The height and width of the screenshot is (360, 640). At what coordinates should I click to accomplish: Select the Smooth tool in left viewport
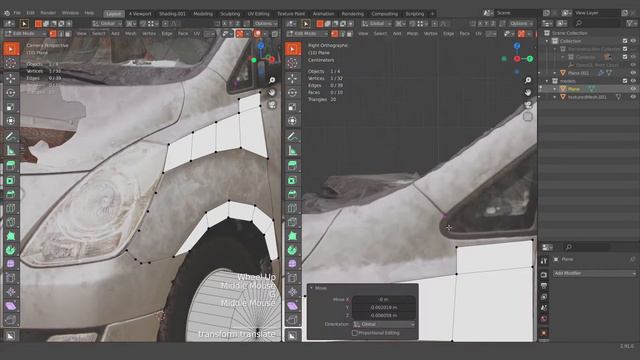(11, 264)
